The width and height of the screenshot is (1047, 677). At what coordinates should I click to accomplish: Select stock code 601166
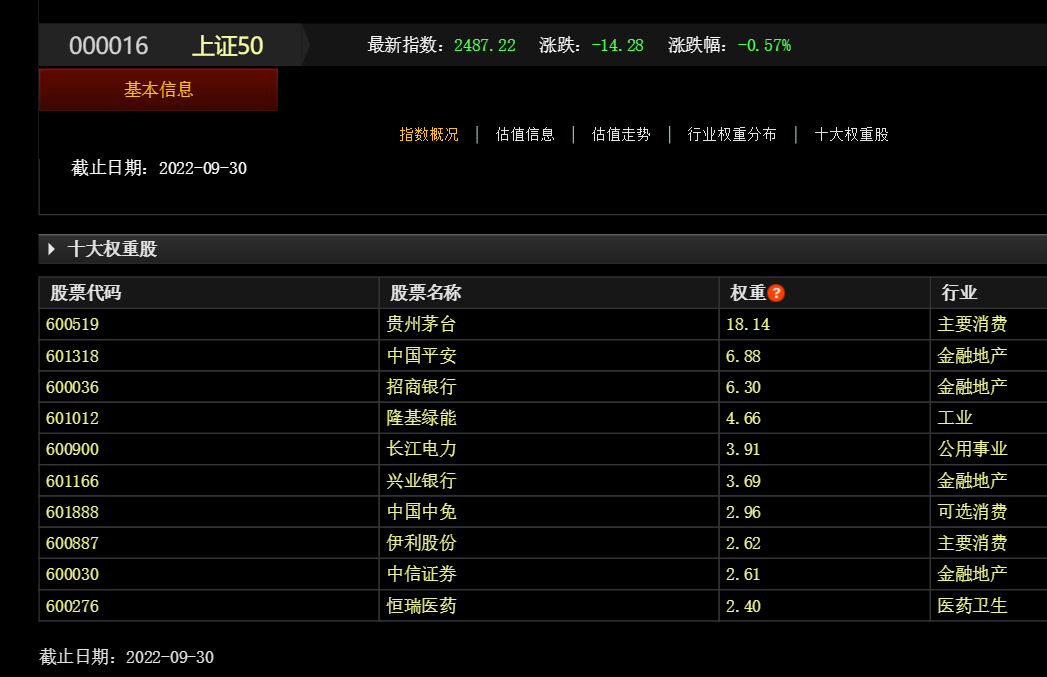pyautogui.click(x=72, y=481)
